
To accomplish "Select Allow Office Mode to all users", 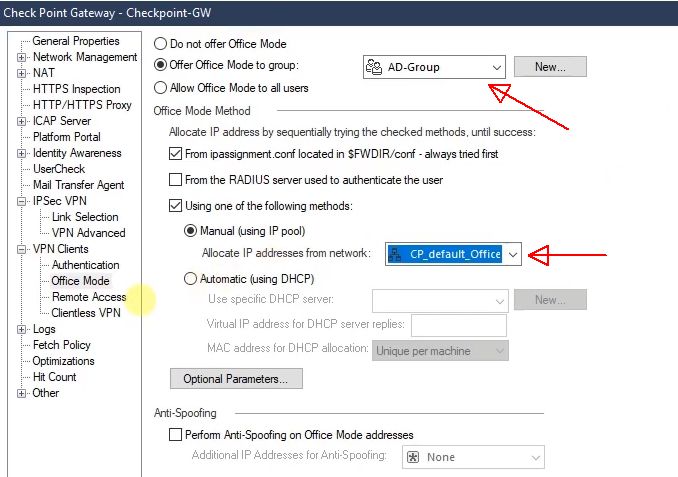I will point(160,88).
